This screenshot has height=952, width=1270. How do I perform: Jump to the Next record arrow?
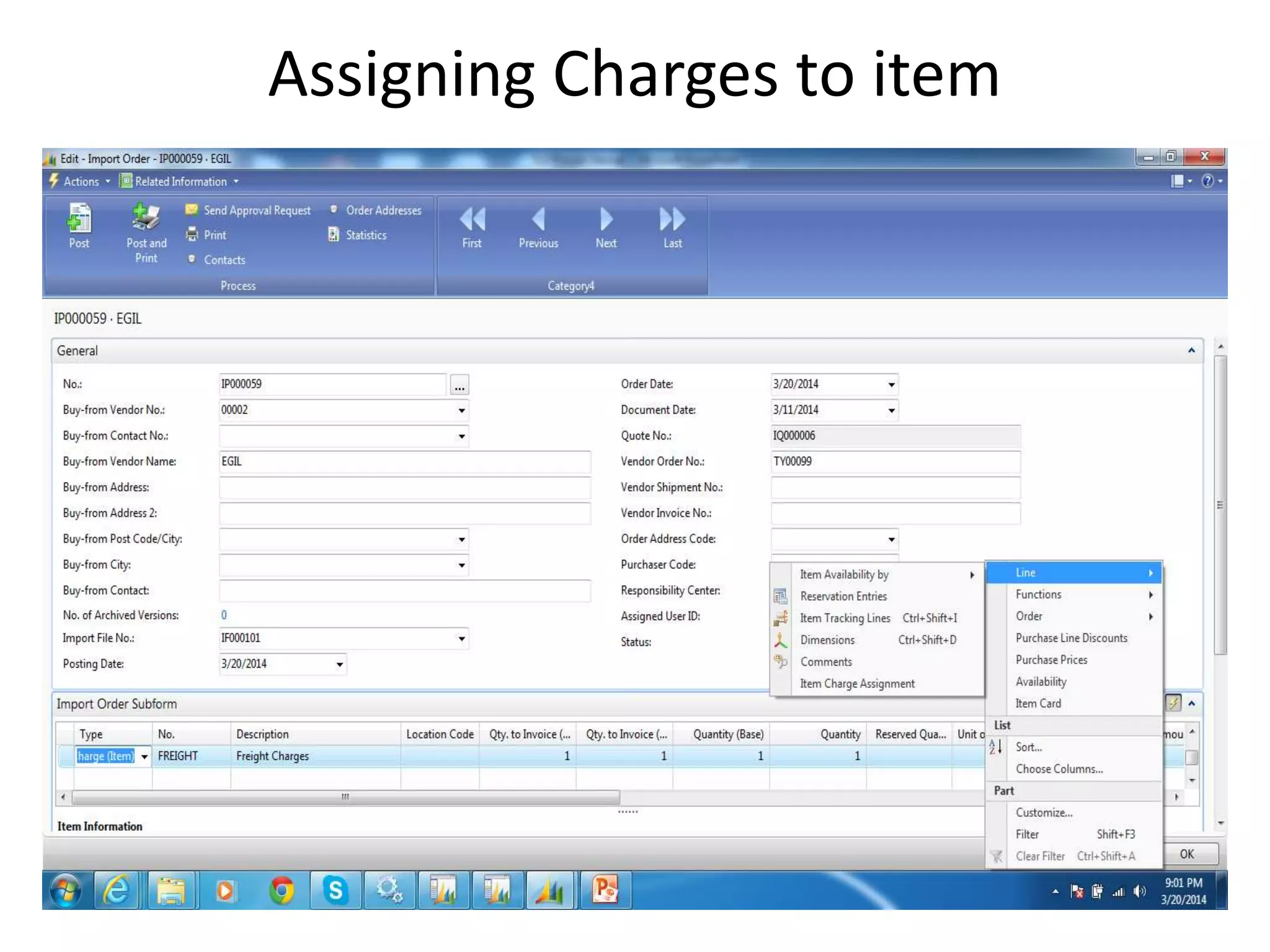click(x=606, y=219)
